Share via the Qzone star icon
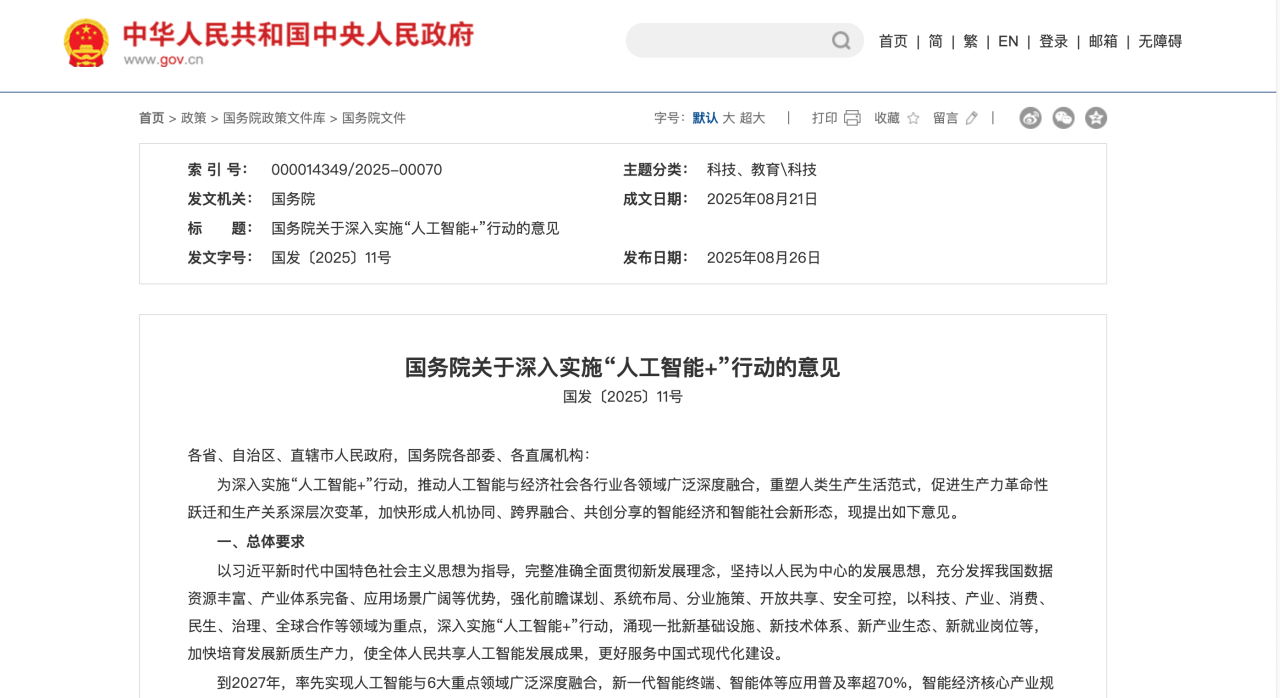 pyautogui.click(x=1096, y=118)
